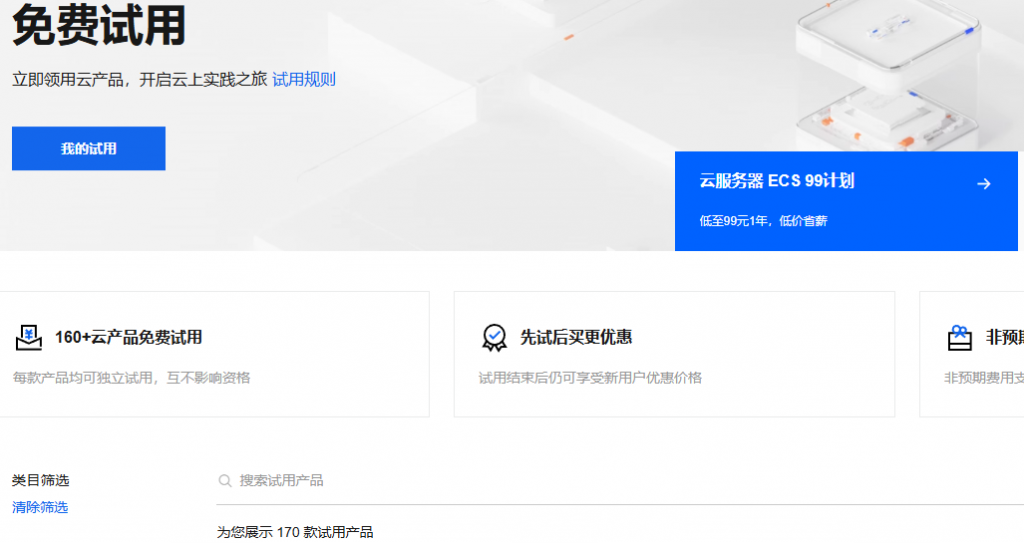The width and height of the screenshot is (1024, 543).
Task: Click the magnifier search icon
Action: tap(225, 481)
